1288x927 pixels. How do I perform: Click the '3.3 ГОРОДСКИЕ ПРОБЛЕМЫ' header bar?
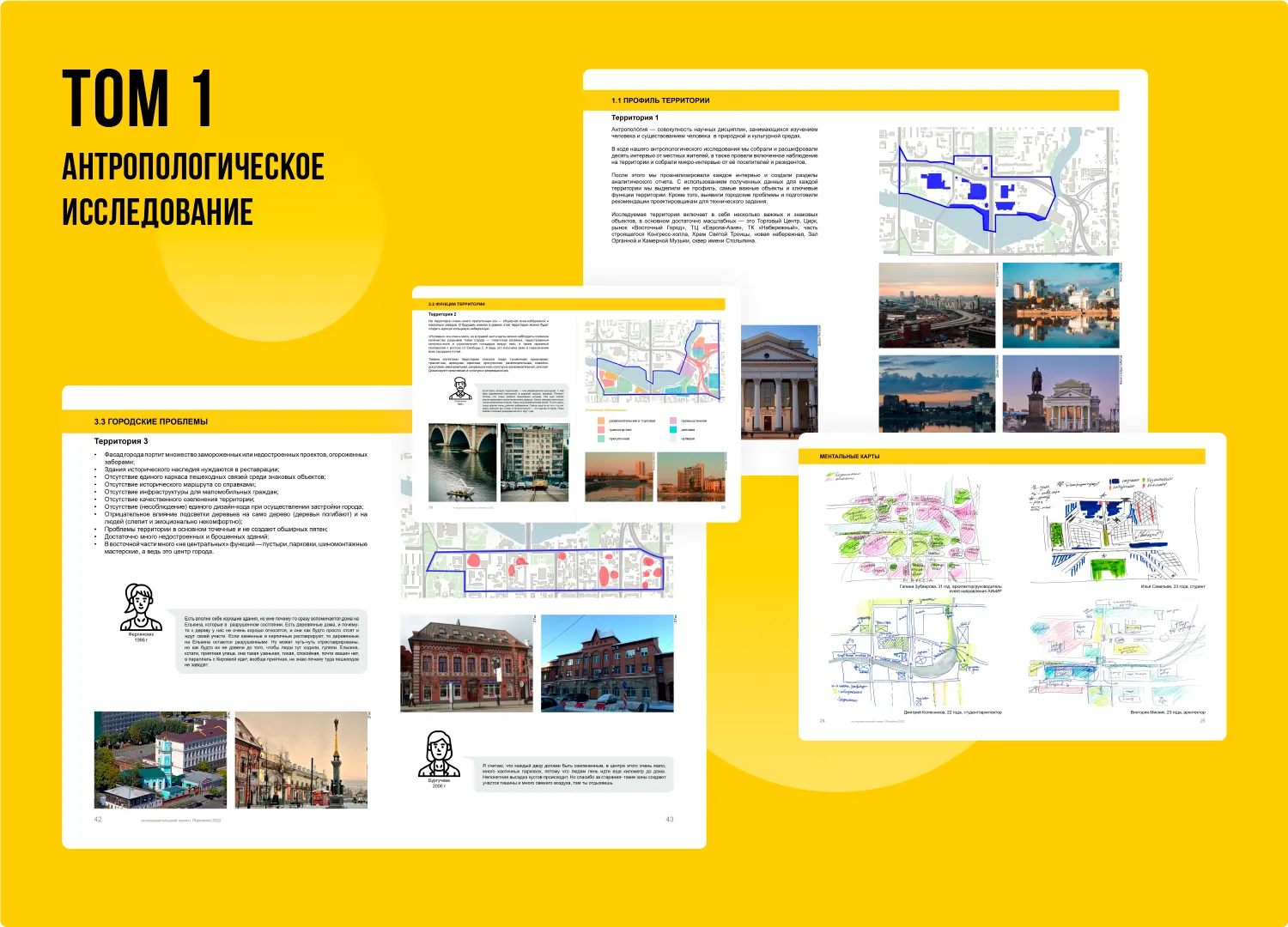point(151,421)
